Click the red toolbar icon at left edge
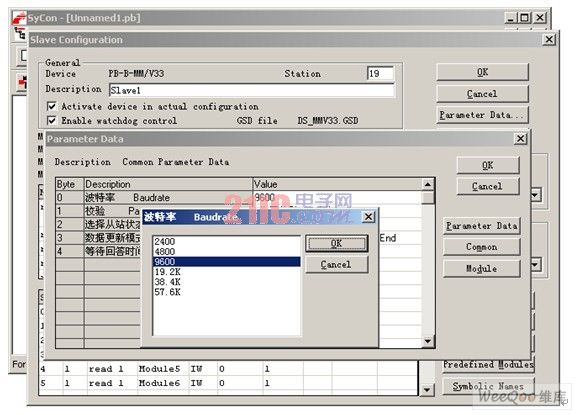578x415 pixels. 23,82
